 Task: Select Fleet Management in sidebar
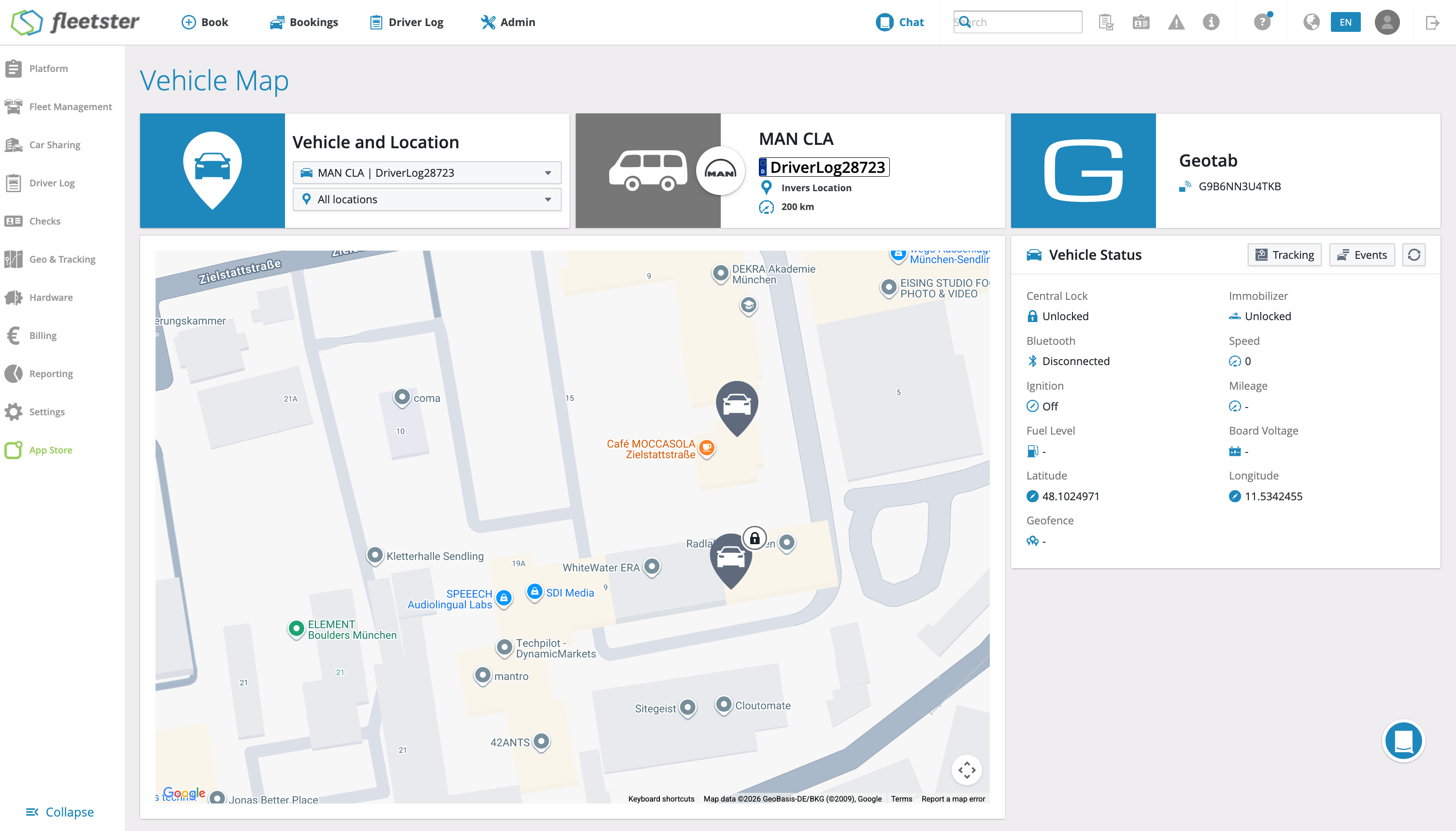59,107
